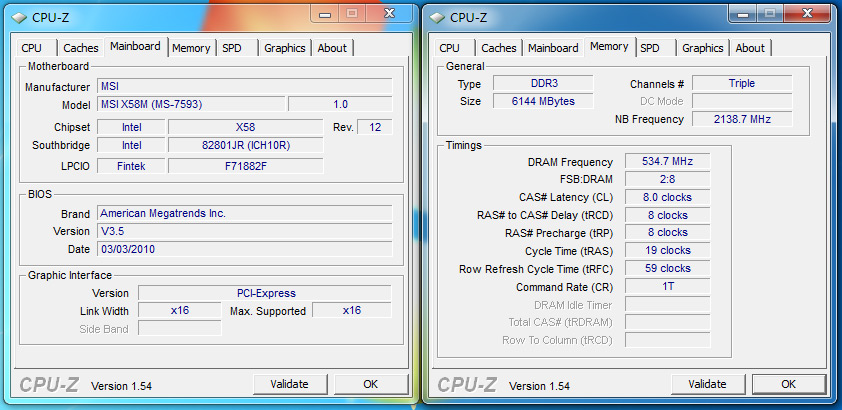Click DRAM Frequency value 534.7 MHz
The height and width of the screenshot is (410, 842).
tap(667, 161)
